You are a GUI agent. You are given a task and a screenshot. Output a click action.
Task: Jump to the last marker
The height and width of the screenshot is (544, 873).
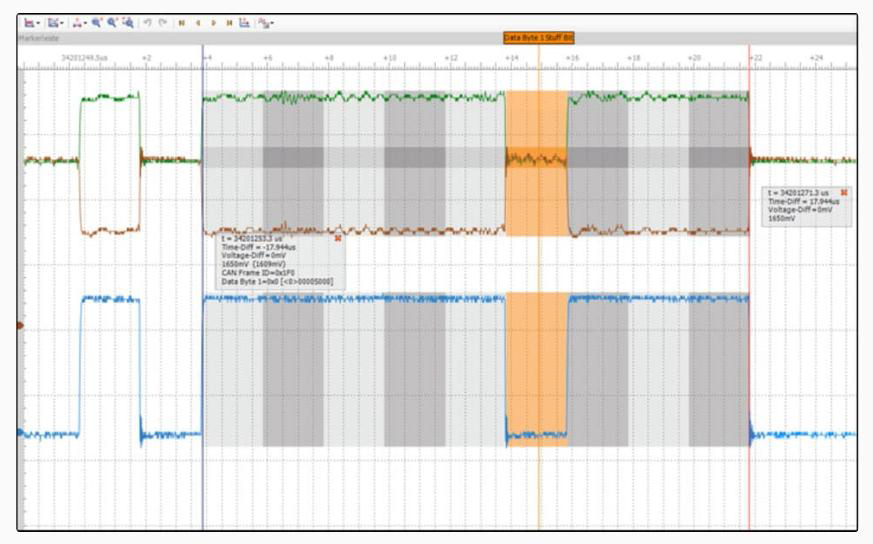229,23
